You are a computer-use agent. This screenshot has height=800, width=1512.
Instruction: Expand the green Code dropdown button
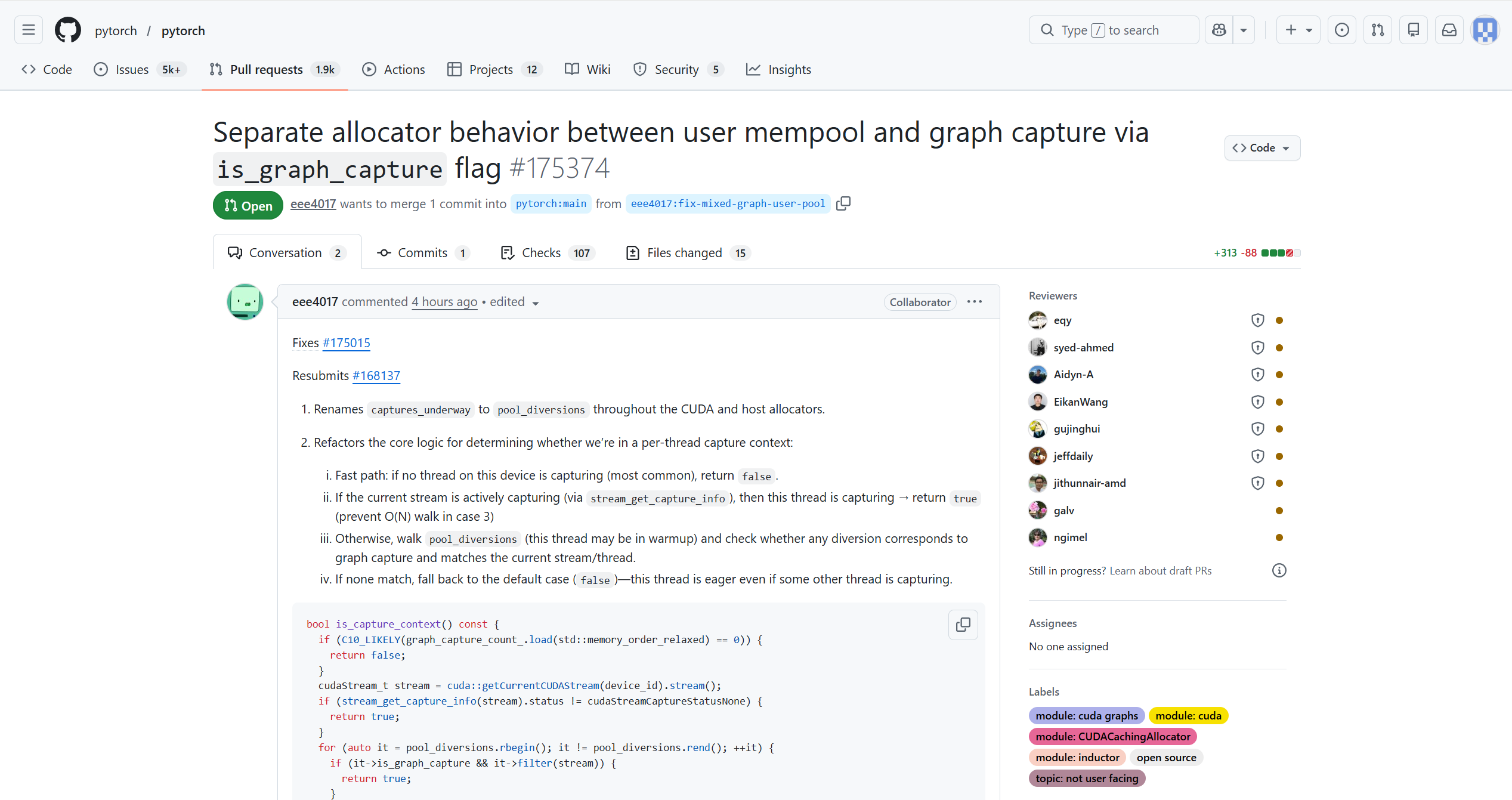pyautogui.click(x=1262, y=148)
